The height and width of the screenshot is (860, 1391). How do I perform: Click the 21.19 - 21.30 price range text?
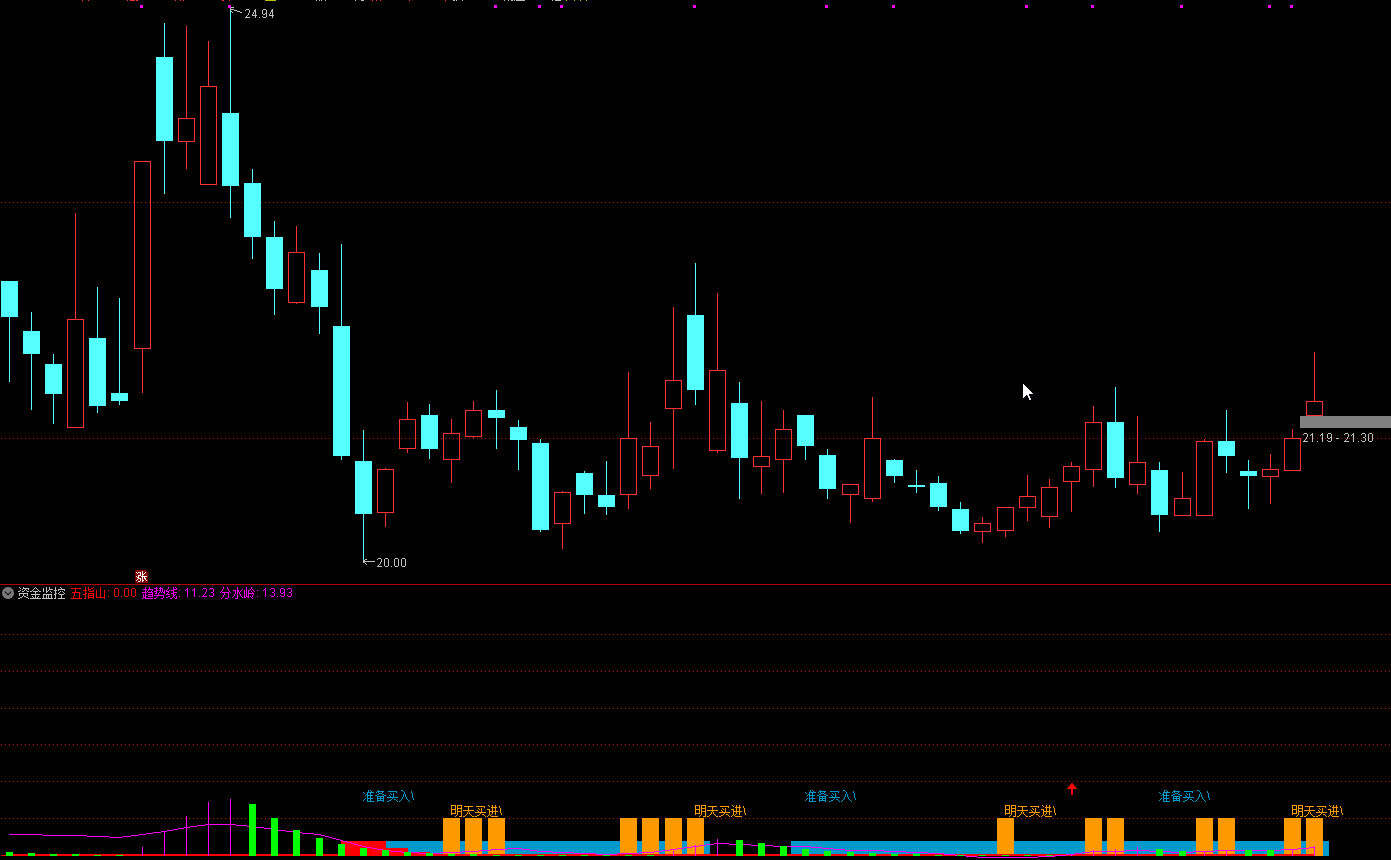coord(1337,438)
